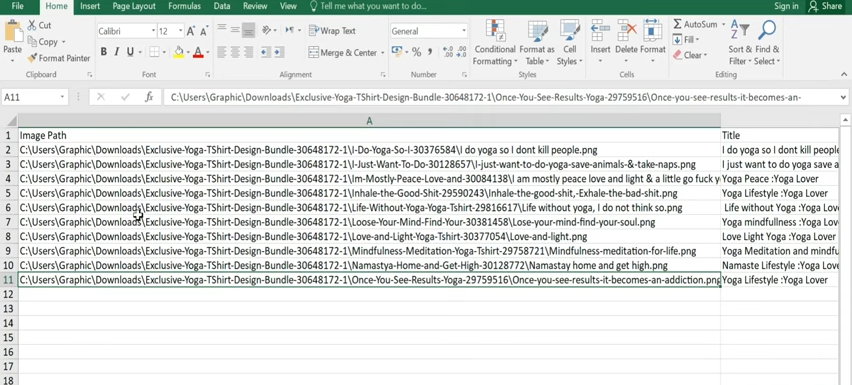
Task: Copy the selected cell
Action: pos(42,41)
